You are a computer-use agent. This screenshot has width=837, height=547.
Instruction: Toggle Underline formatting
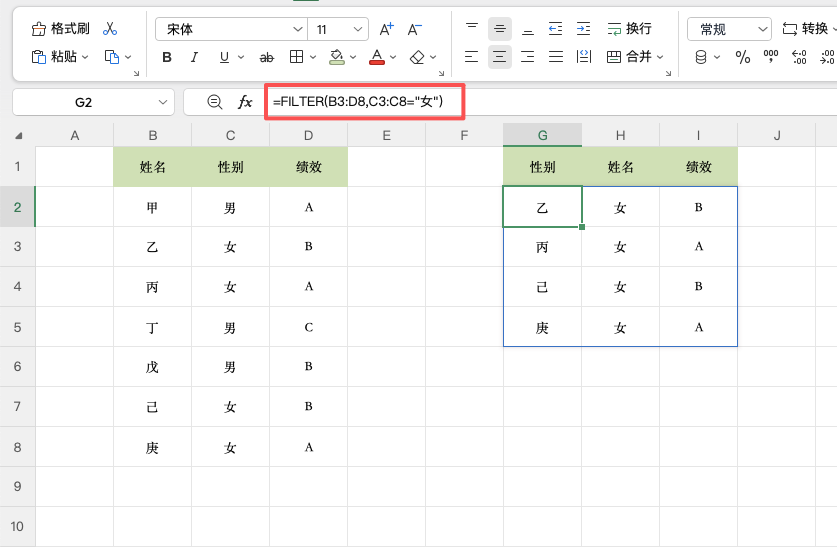[x=224, y=57]
